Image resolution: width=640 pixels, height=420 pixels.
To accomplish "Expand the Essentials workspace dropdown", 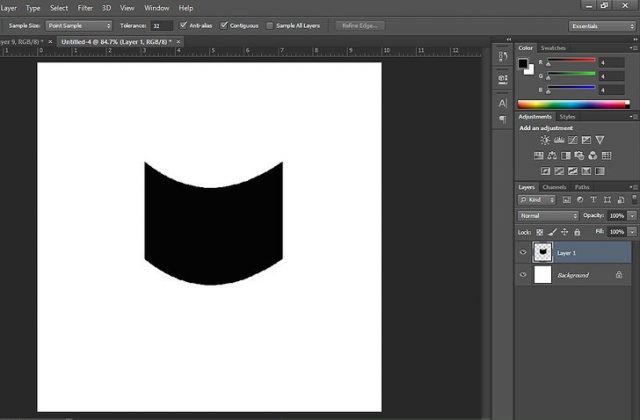I will [x=600, y=25].
